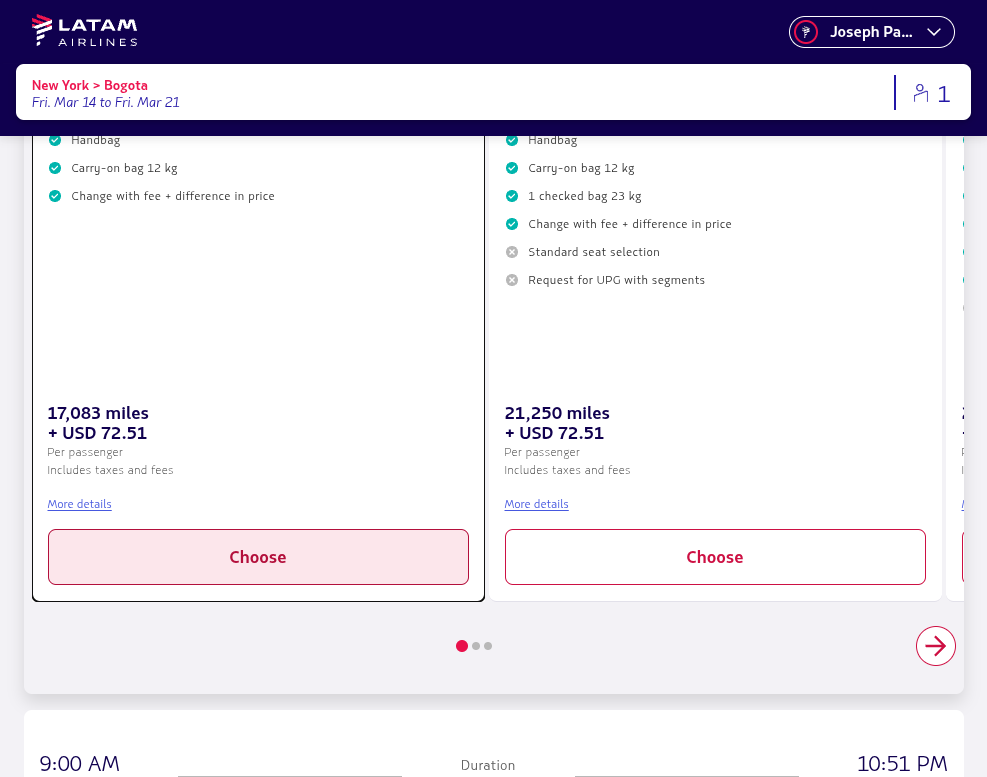Click the '1 checked bag 23 kg' text
The height and width of the screenshot is (777, 987).
(585, 196)
